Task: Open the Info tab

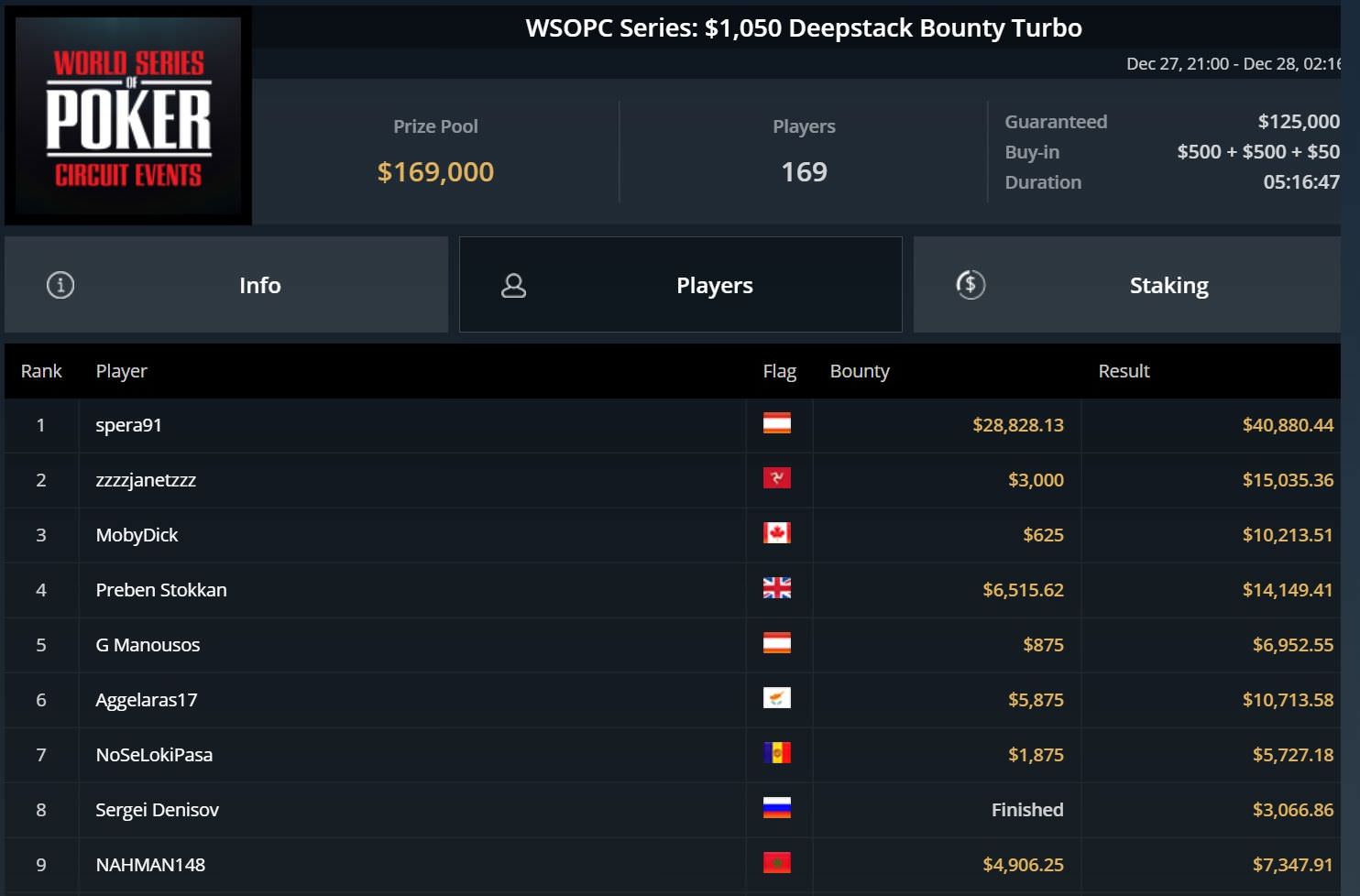Action: [226, 285]
